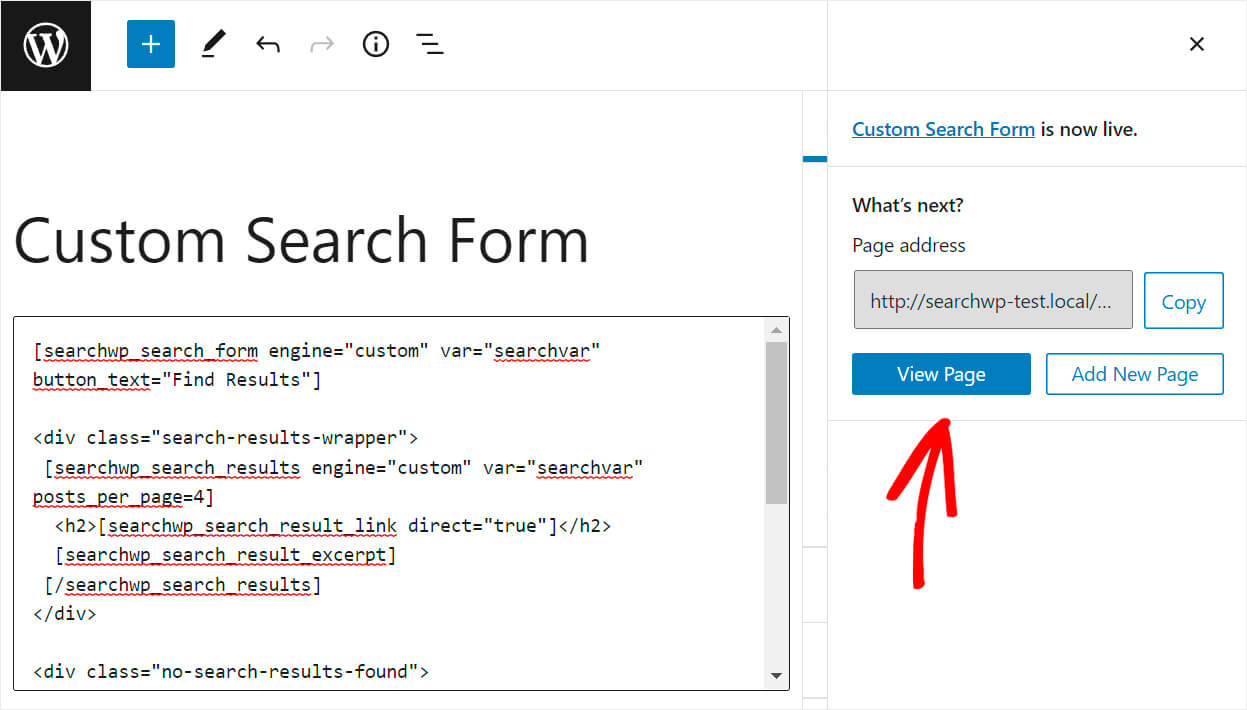
Task: Toggle the block inserter plus button
Action: coord(151,45)
